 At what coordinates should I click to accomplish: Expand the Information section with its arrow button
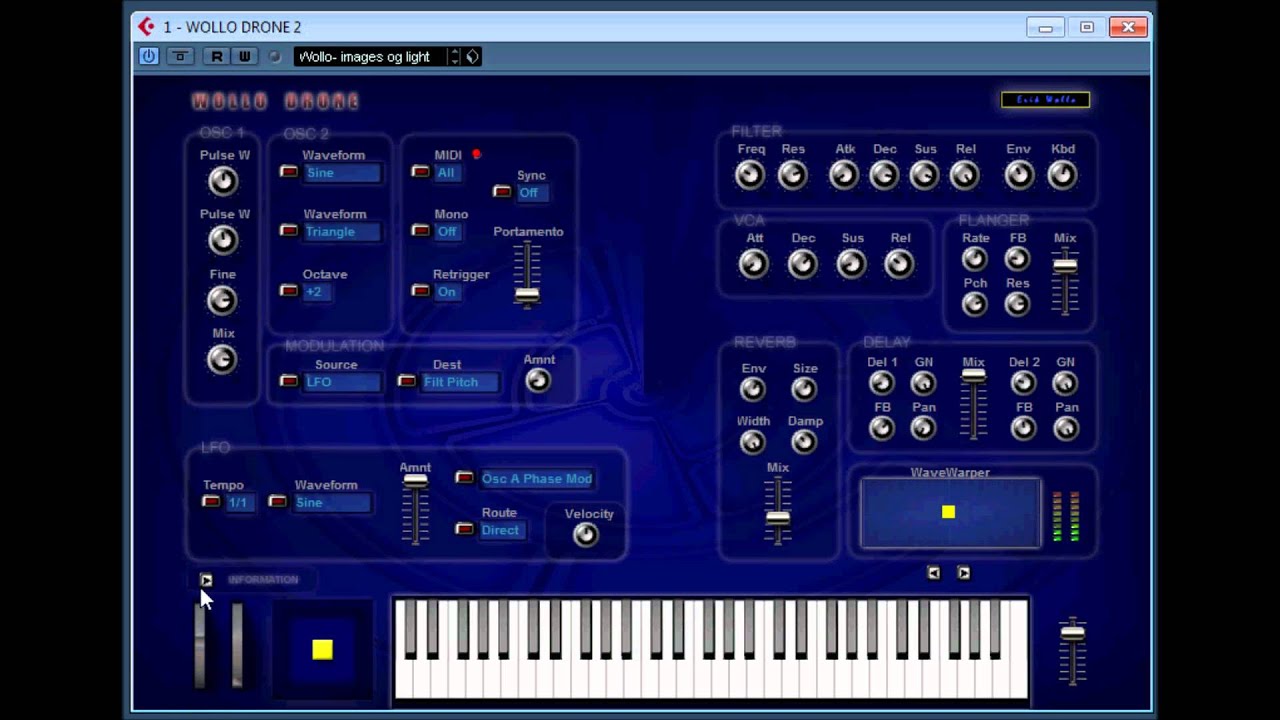pos(206,580)
